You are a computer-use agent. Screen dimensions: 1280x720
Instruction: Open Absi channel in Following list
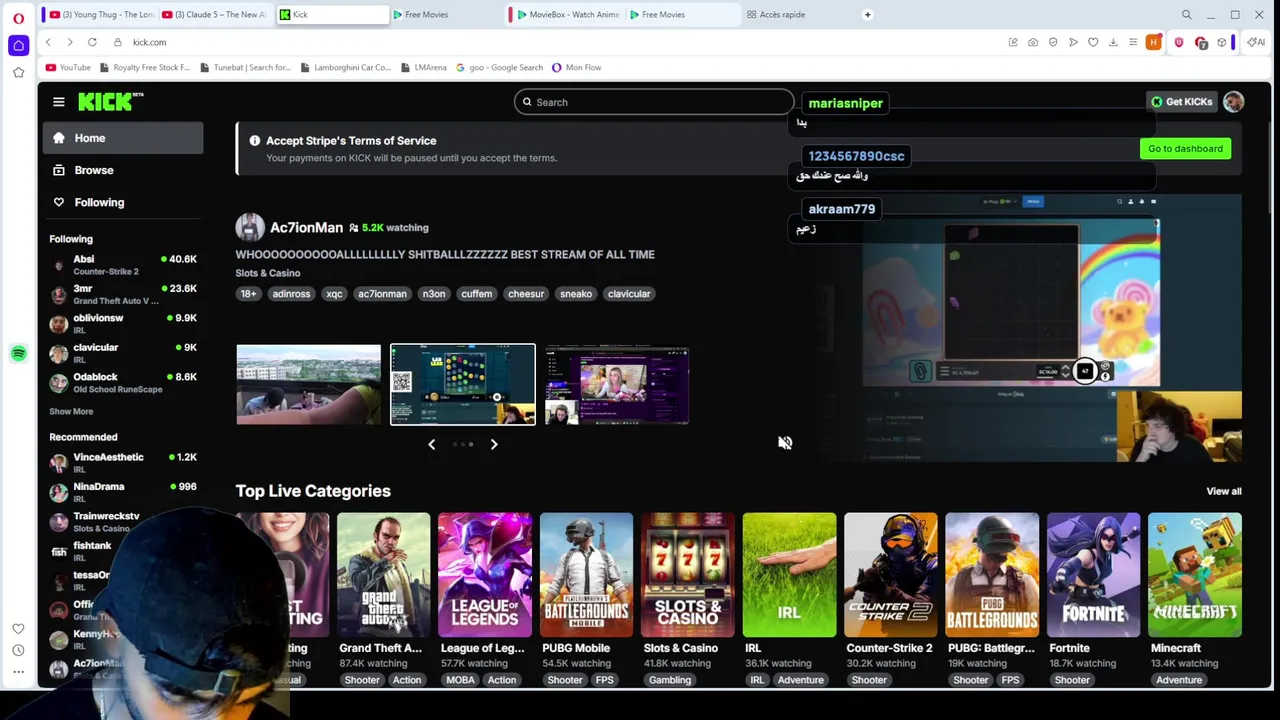click(x=123, y=265)
